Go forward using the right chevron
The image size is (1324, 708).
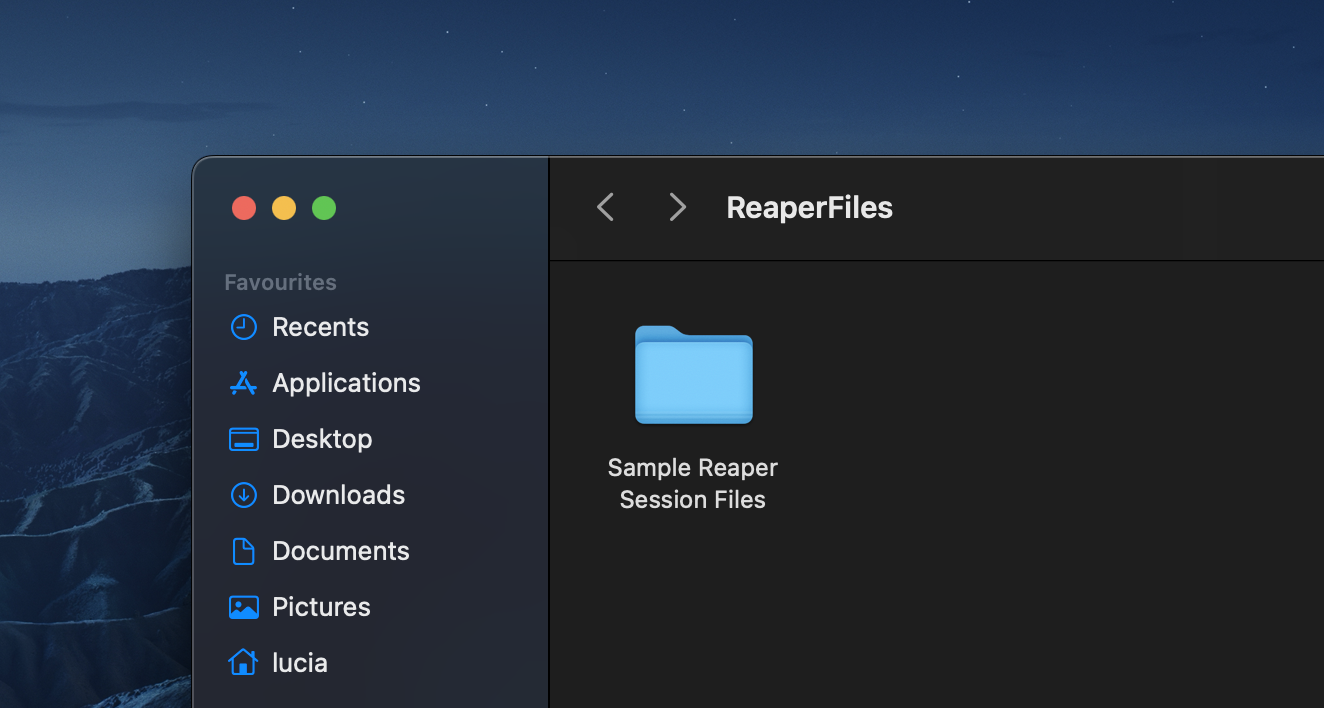point(677,207)
